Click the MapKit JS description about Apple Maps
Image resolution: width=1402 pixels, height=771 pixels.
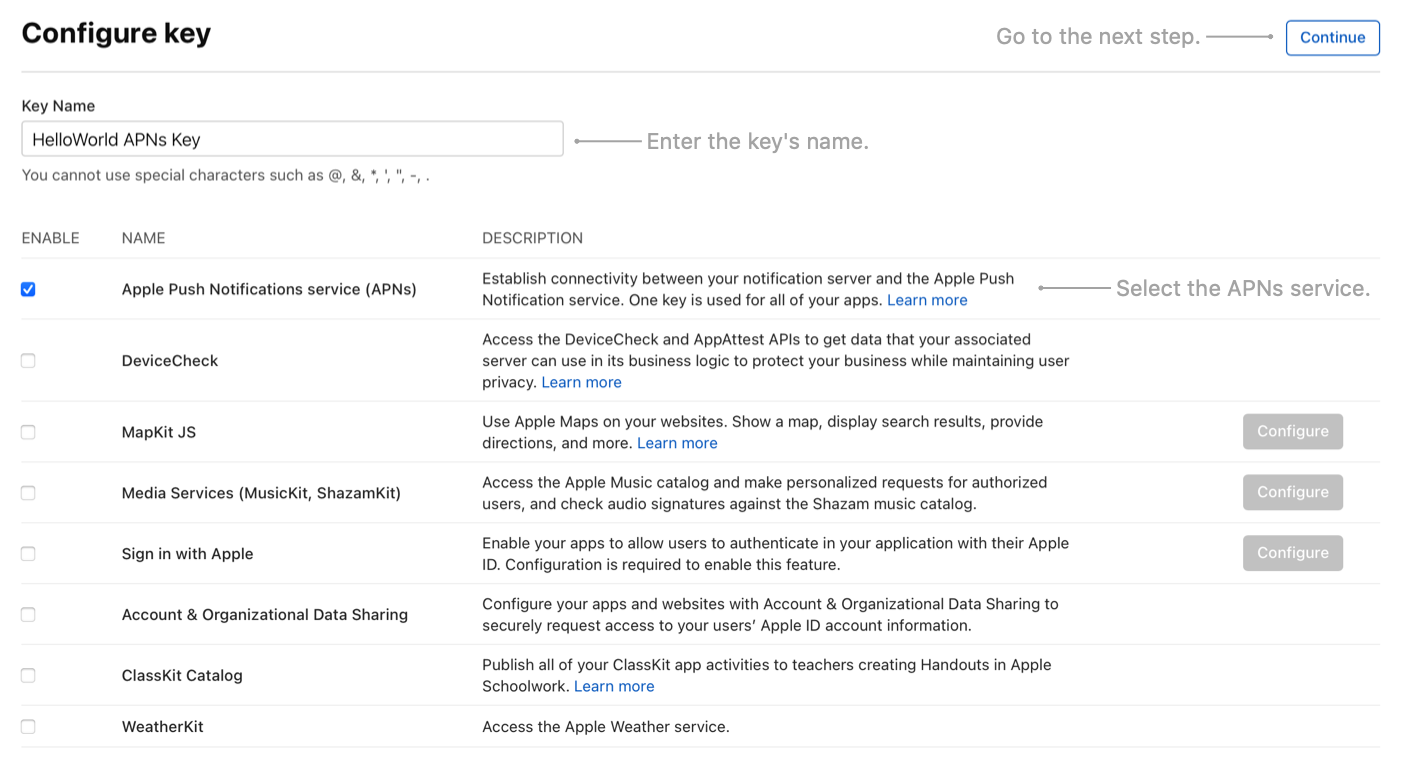pyautogui.click(x=762, y=432)
